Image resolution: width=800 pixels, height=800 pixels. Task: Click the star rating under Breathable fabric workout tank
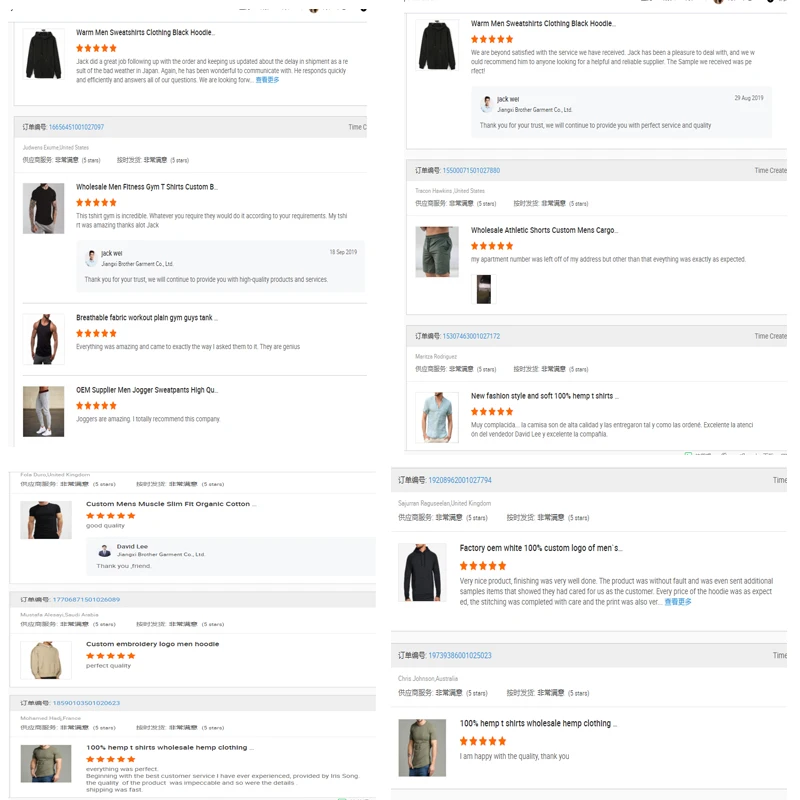tap(96, 333)
